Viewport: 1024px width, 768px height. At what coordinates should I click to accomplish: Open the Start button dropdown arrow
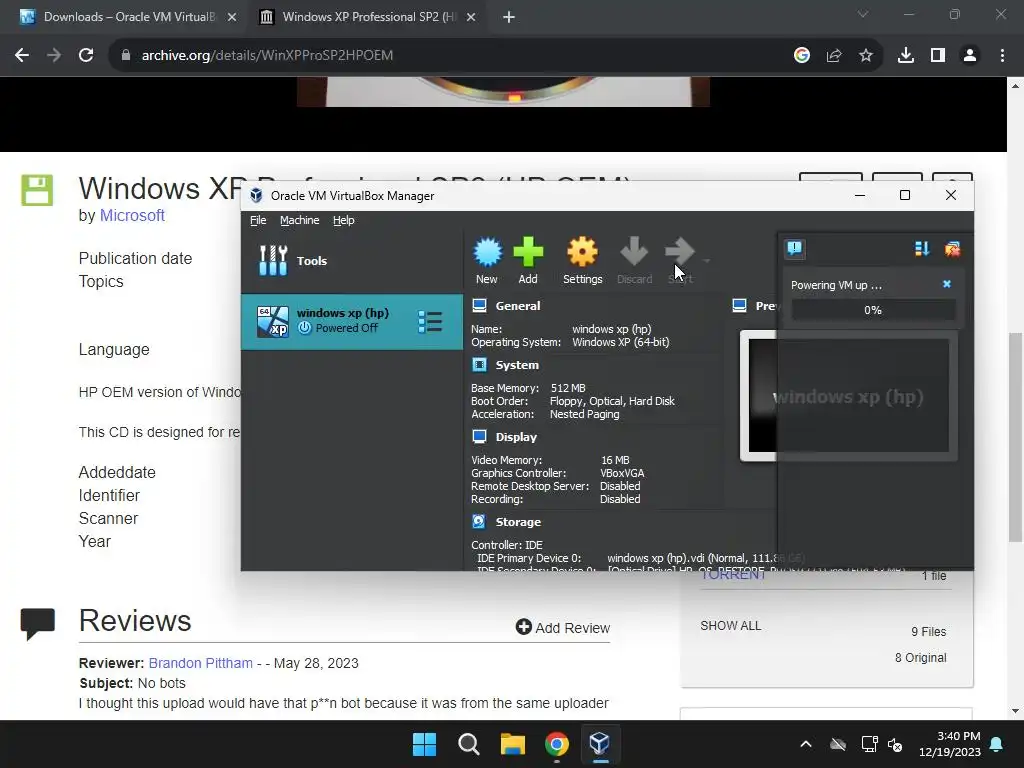click(x=707, y=261)
